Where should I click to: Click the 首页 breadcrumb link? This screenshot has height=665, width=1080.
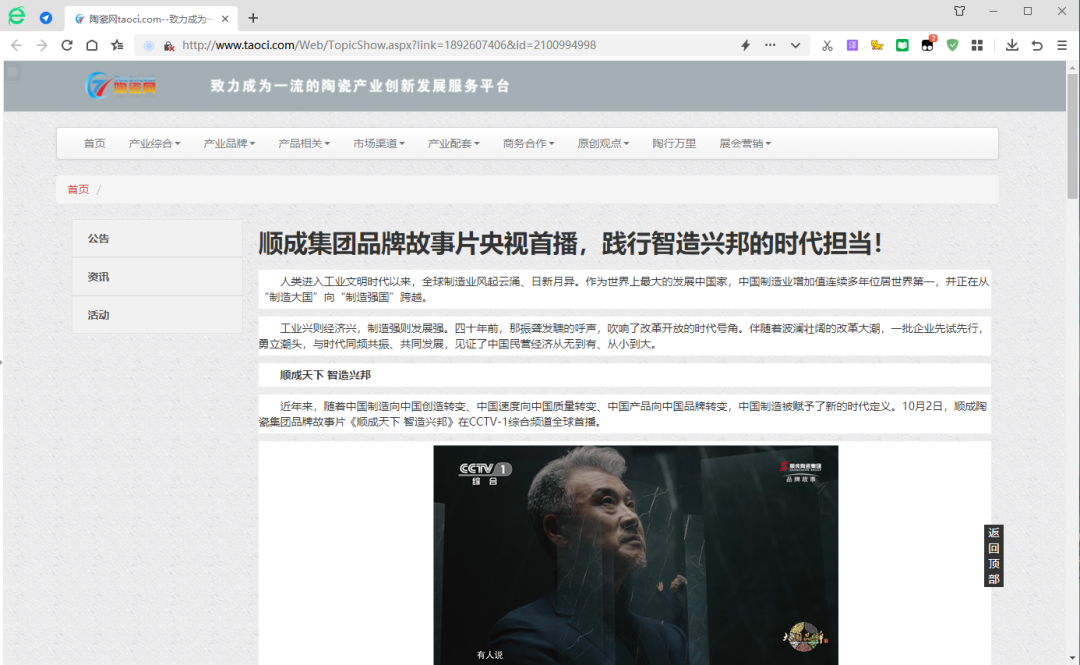pos(78,190)
